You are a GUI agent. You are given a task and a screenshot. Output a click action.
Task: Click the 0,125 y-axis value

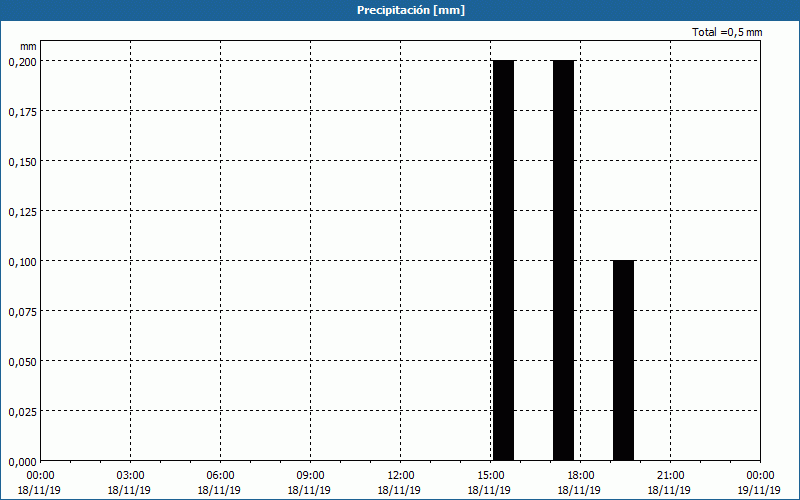(22, 211)
